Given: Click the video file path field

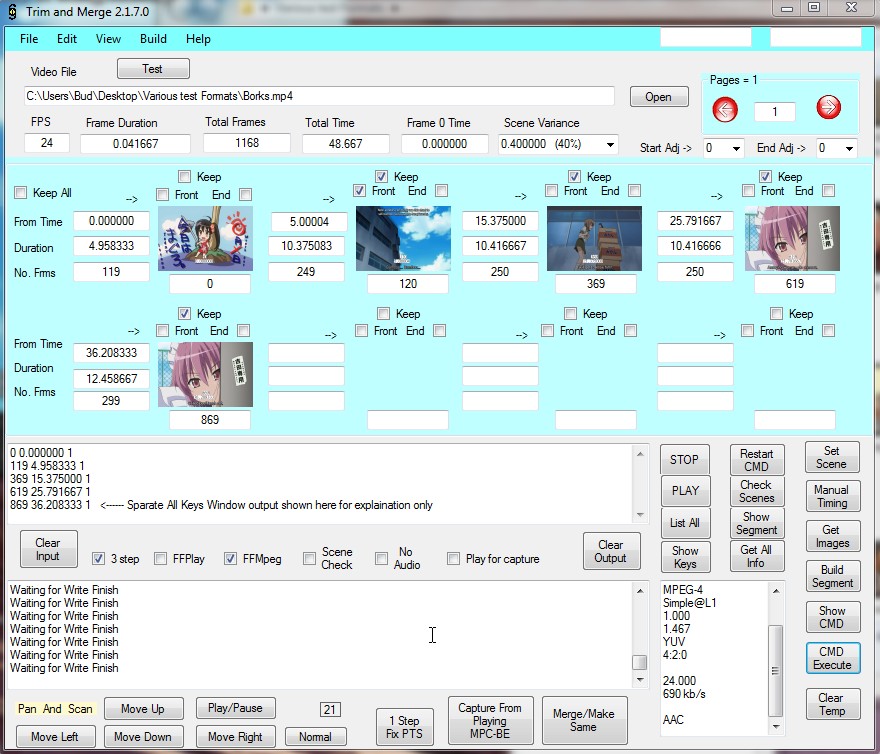Looking at the screenshot, I should [x=319, y=96].
